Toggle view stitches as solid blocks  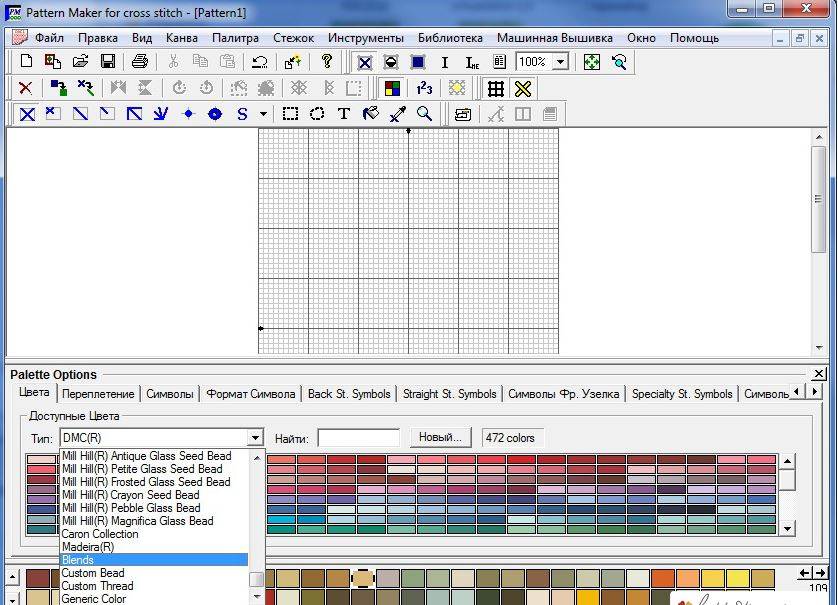pyautogui.click(x=418, y=62)
